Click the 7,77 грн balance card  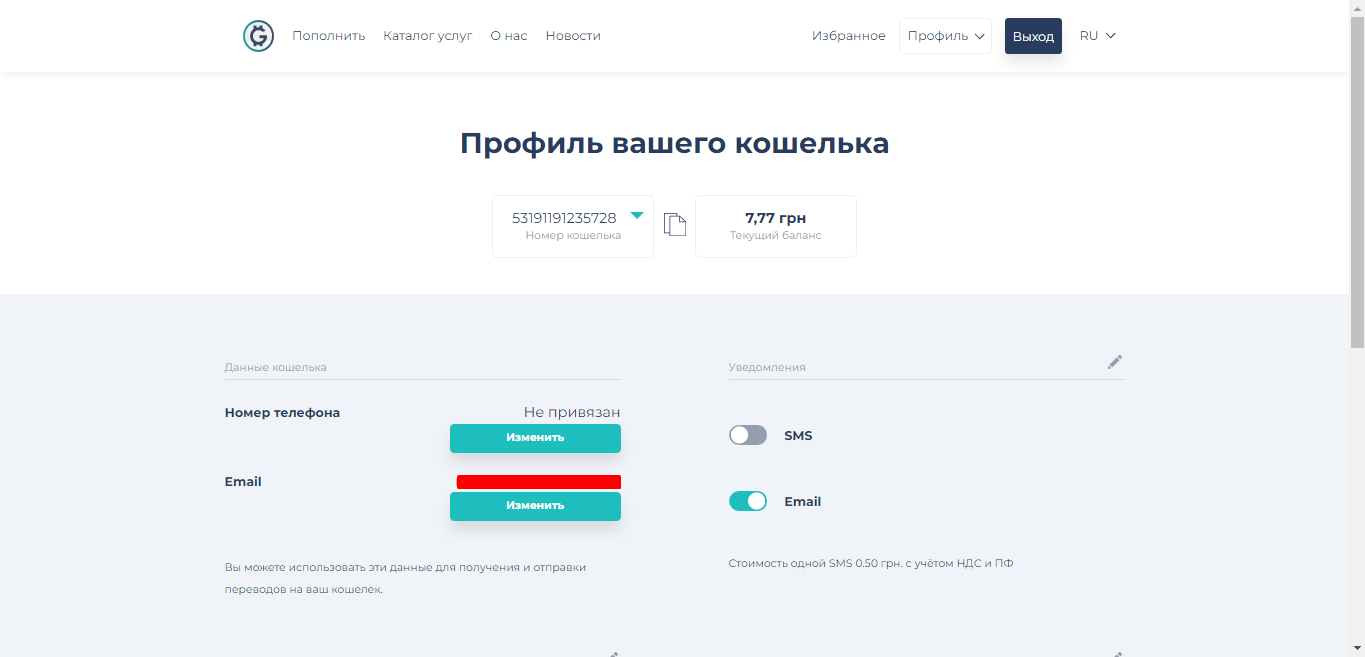click(x=776, y=226)
